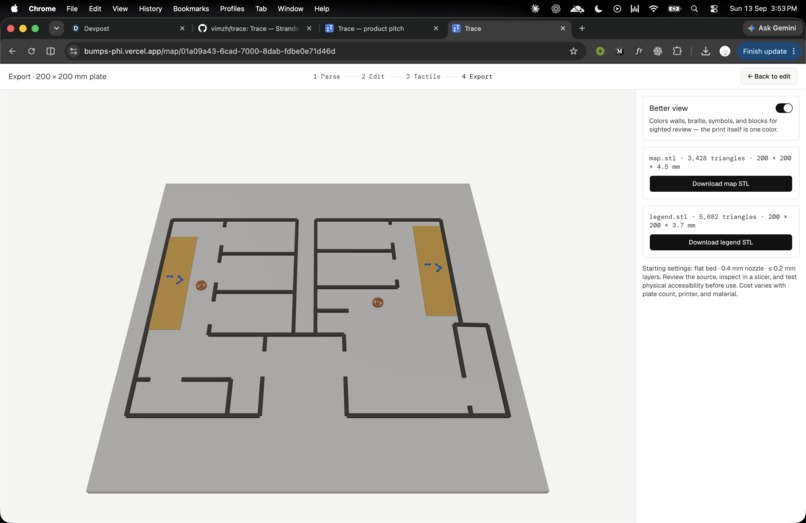Bookmark this page with the star
The width and height of the screenshot is (806, 523).
point(574,51)
